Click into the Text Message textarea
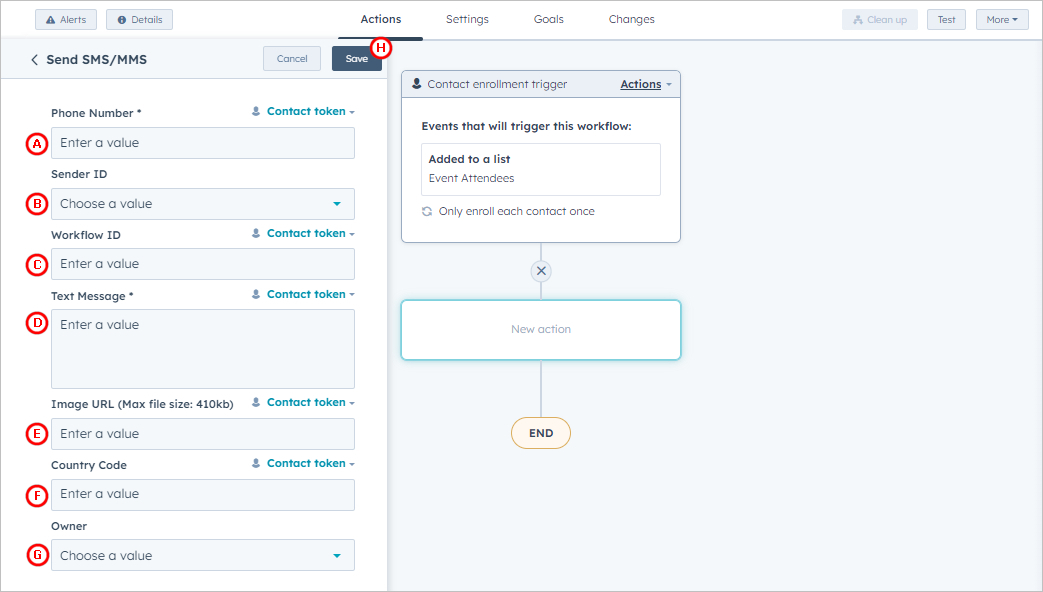This screenshot has width=1043, height=592. pos(203,349)
